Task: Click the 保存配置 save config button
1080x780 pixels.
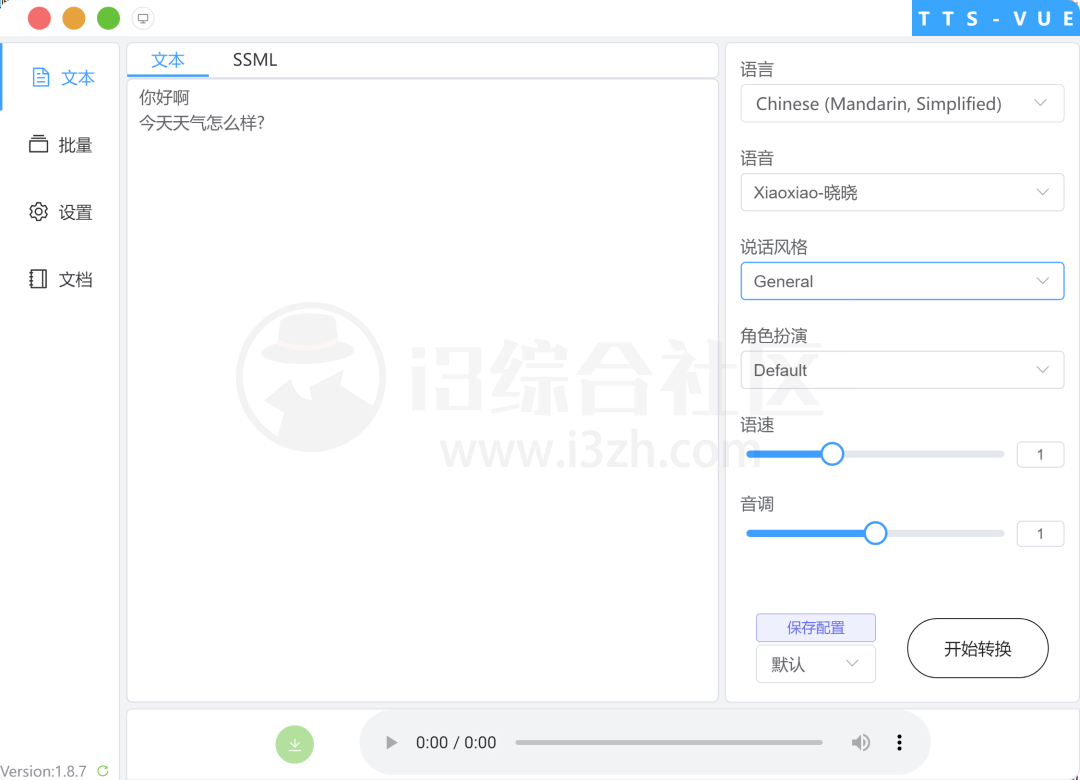Action: [x=816, y=628]
